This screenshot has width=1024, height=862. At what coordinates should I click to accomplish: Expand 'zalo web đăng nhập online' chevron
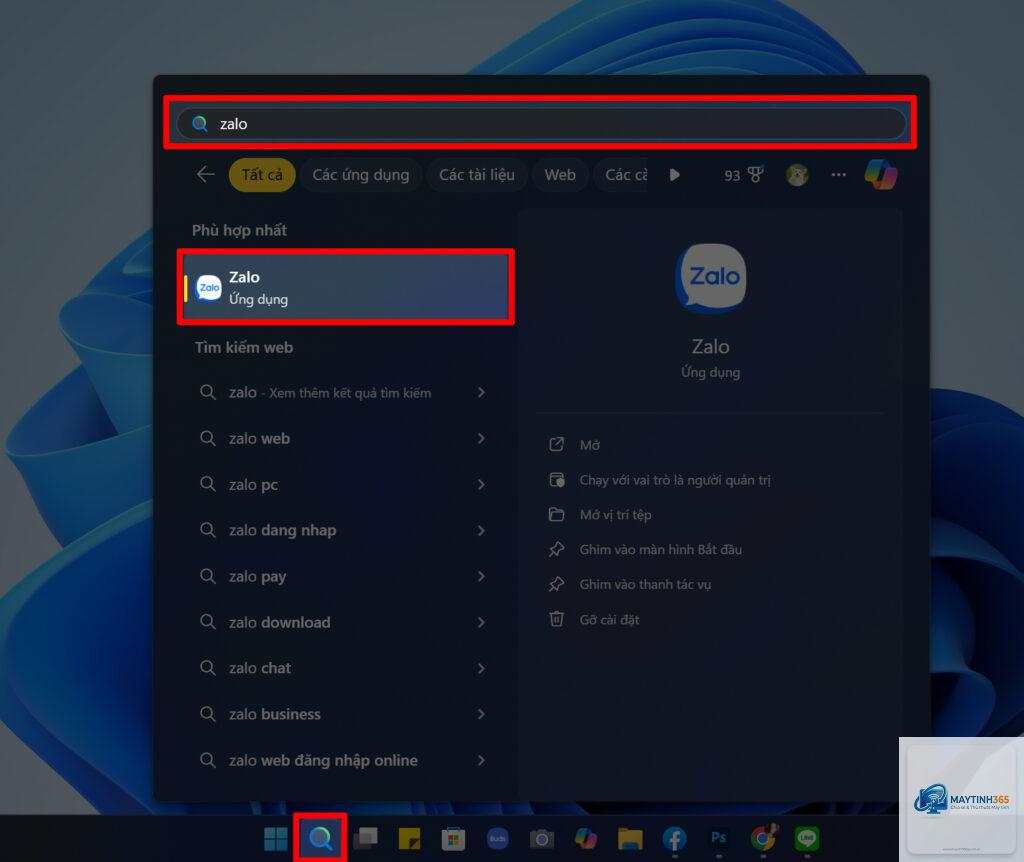click(481, 760)
